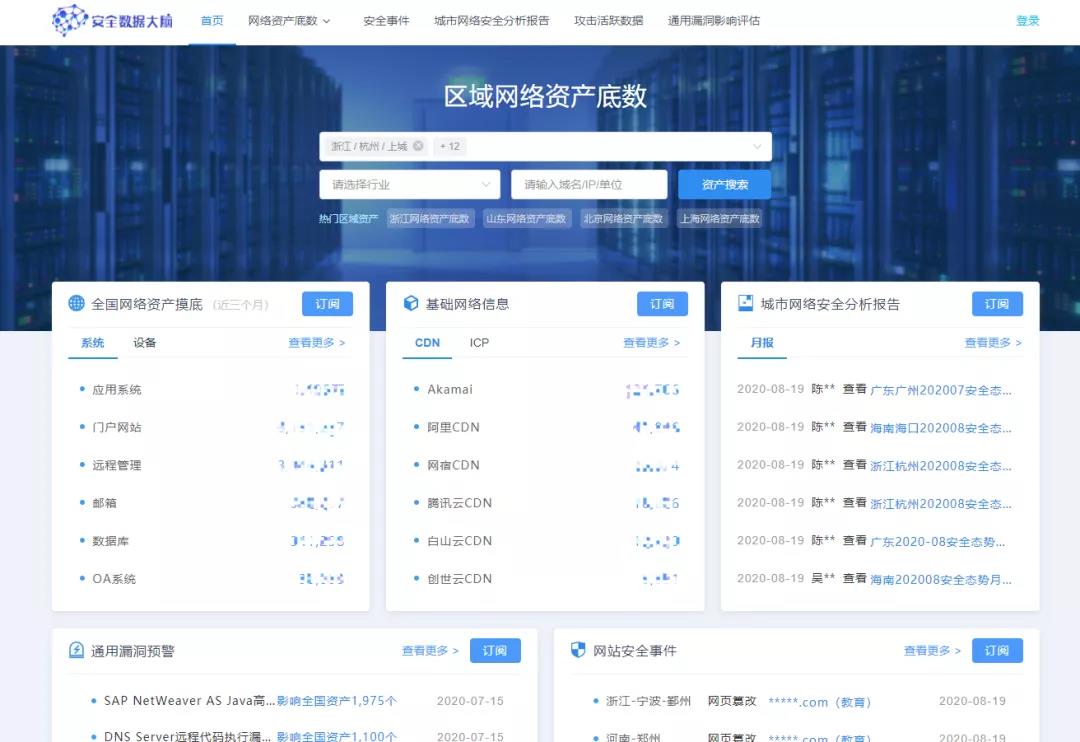Open 安全事件 in the top navigation
Viewport: 1080px width, 742px height.
click(386, 21)
